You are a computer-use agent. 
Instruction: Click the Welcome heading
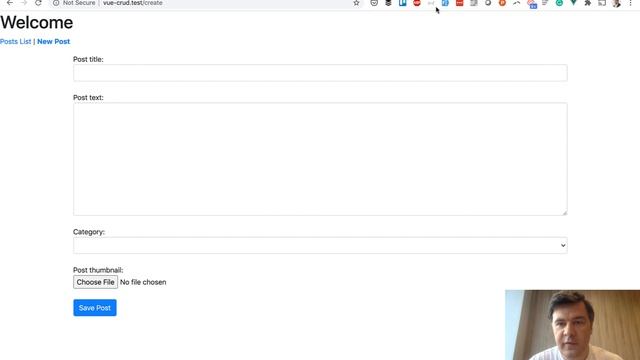[36, 22]
